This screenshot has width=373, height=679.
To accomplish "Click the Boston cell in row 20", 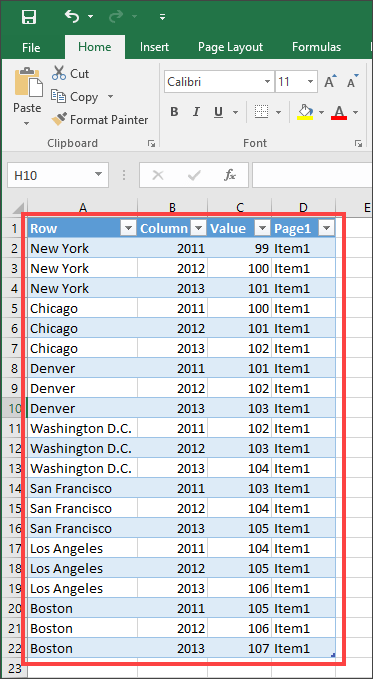I will click(82, 608).
